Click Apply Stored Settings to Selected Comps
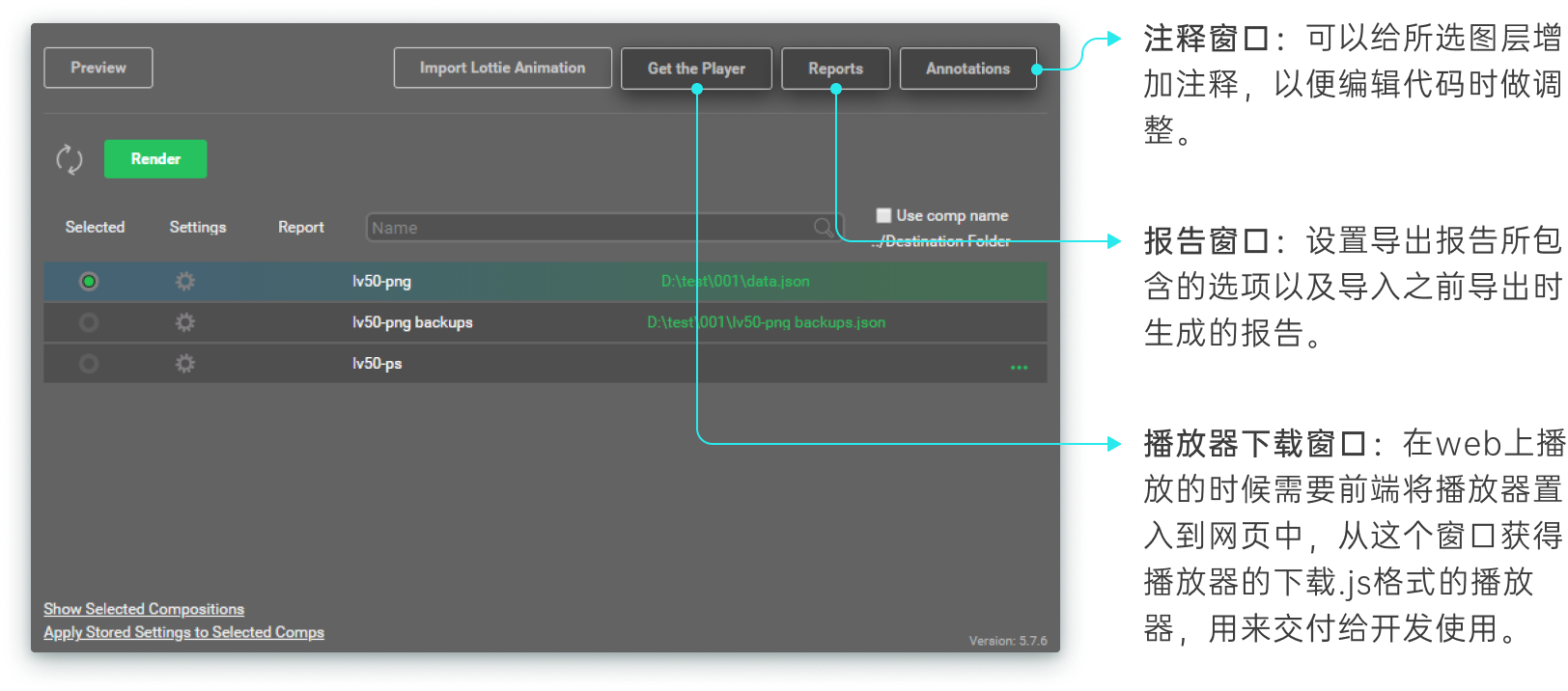The image size is (1568, 691). (183, 632)
